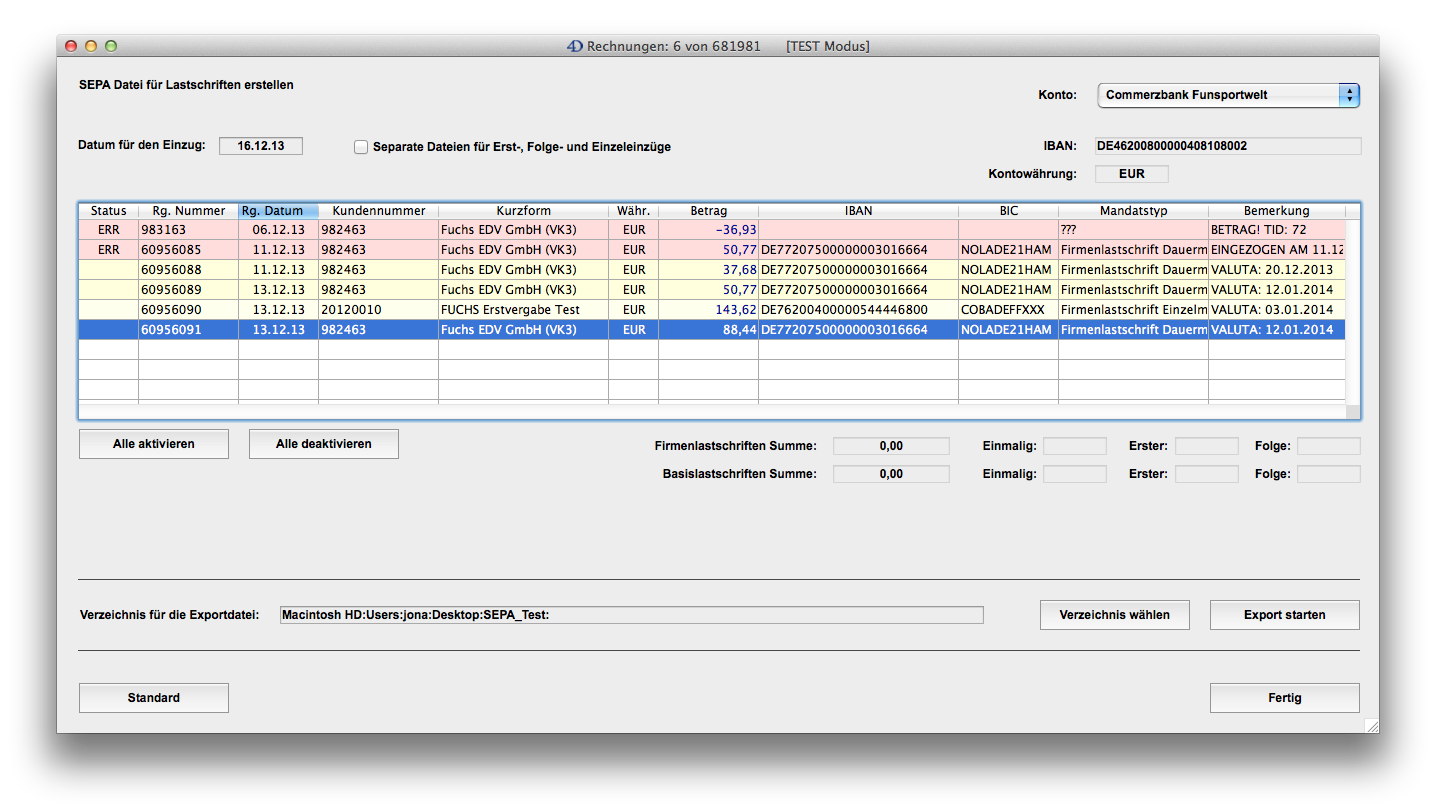Sort by the Betrag column header

pos(708,211)
